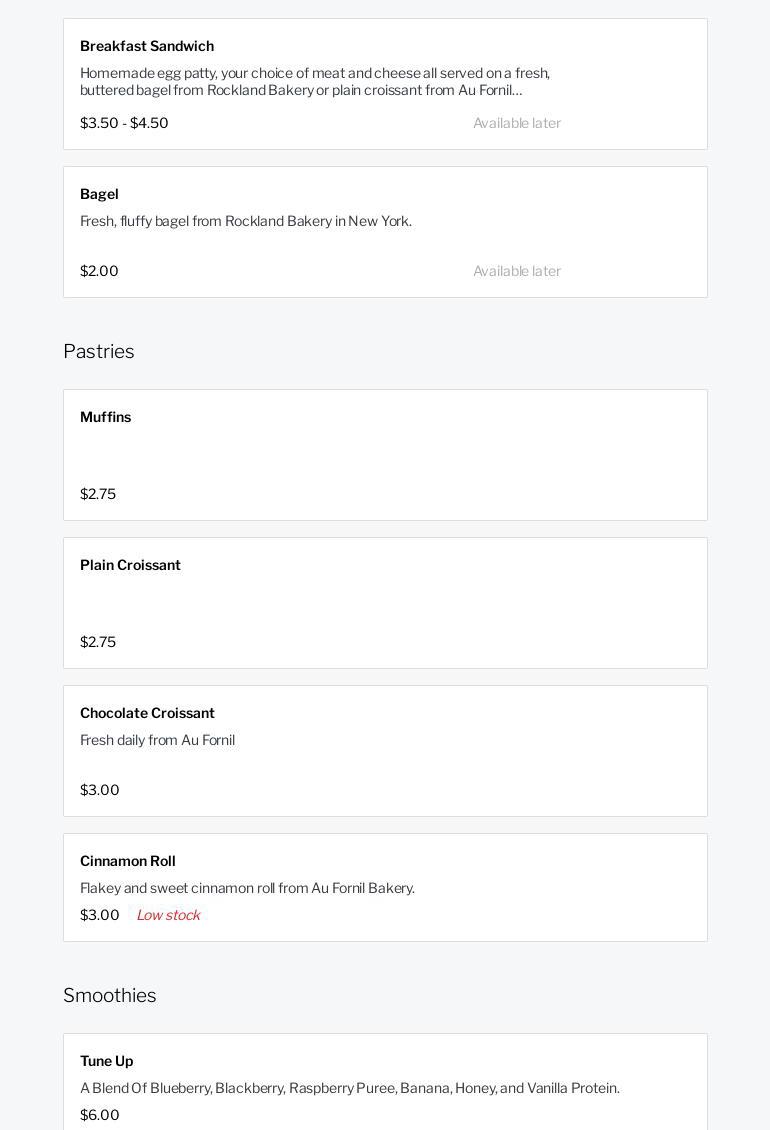
Task: Click the Cinnamon Roll description text
Action: pyautogui.click(x=247, y=888)
